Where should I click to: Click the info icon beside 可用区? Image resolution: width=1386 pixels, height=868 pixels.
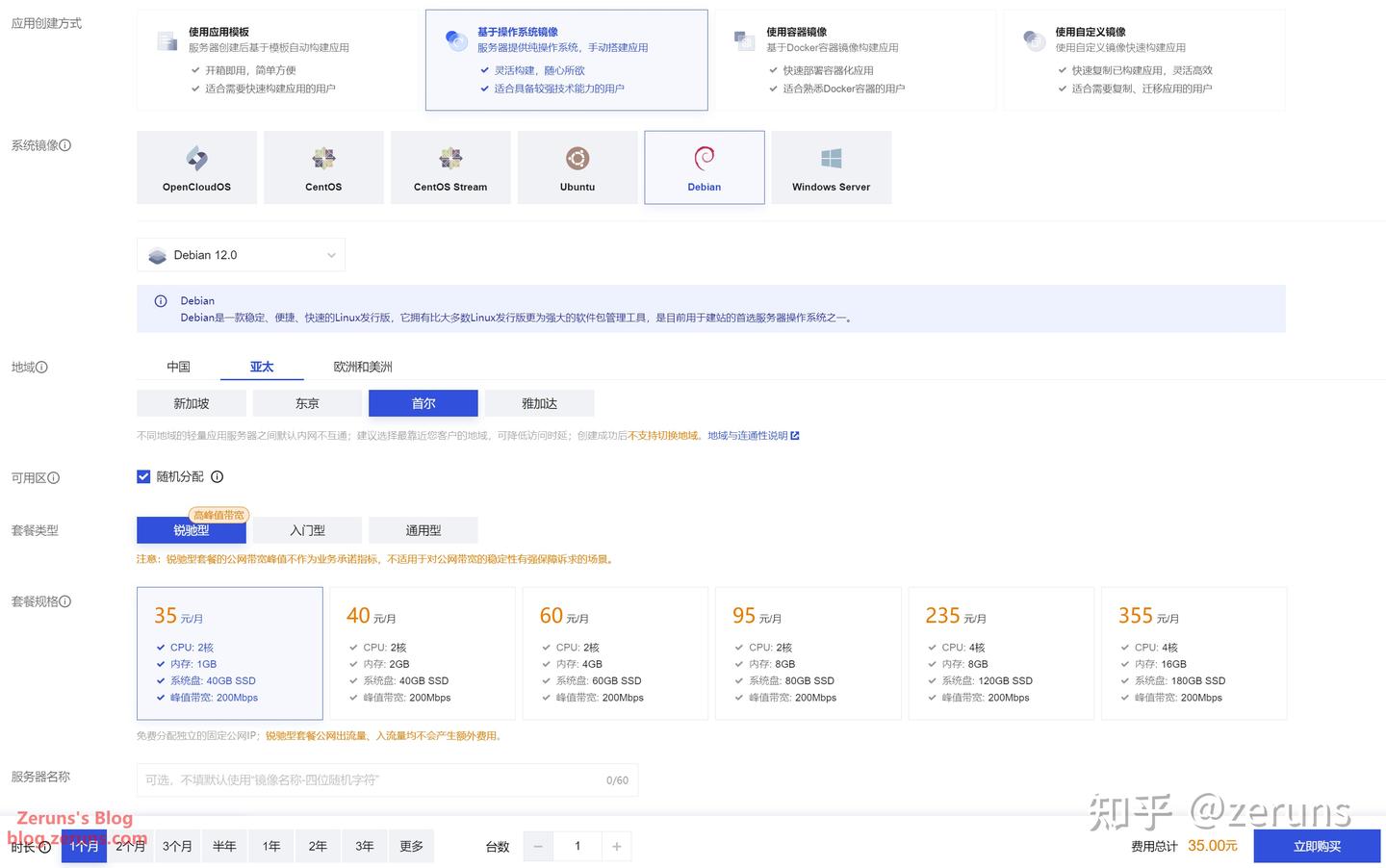click(54, 478)
